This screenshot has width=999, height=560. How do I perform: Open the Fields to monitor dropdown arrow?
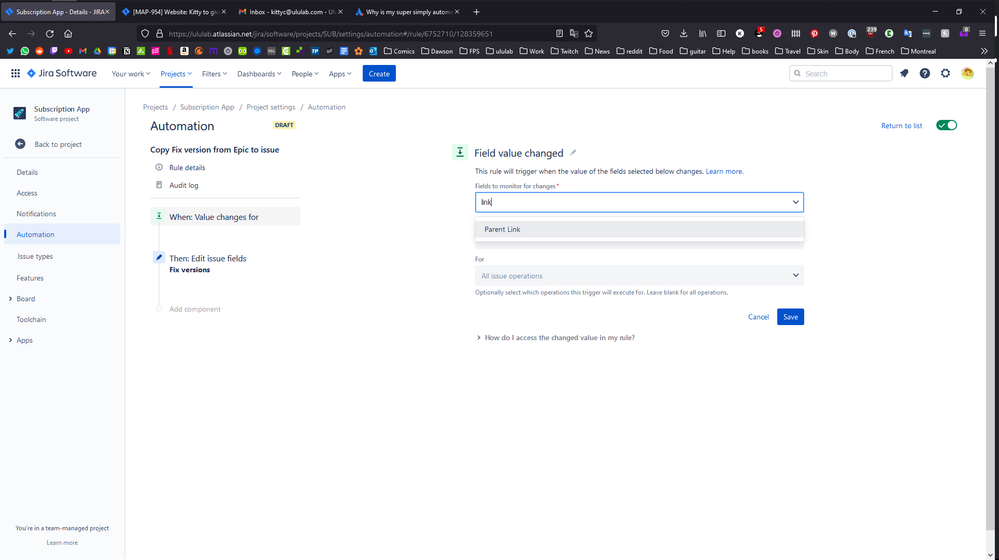pos(795,202)
